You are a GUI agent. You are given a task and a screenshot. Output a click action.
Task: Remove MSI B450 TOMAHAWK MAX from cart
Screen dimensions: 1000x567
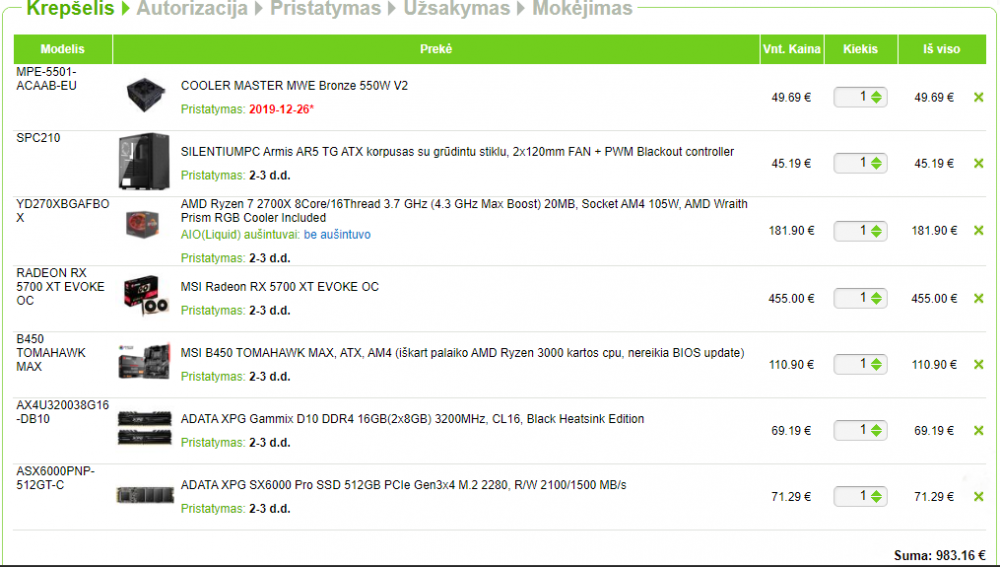coord(978,364)
